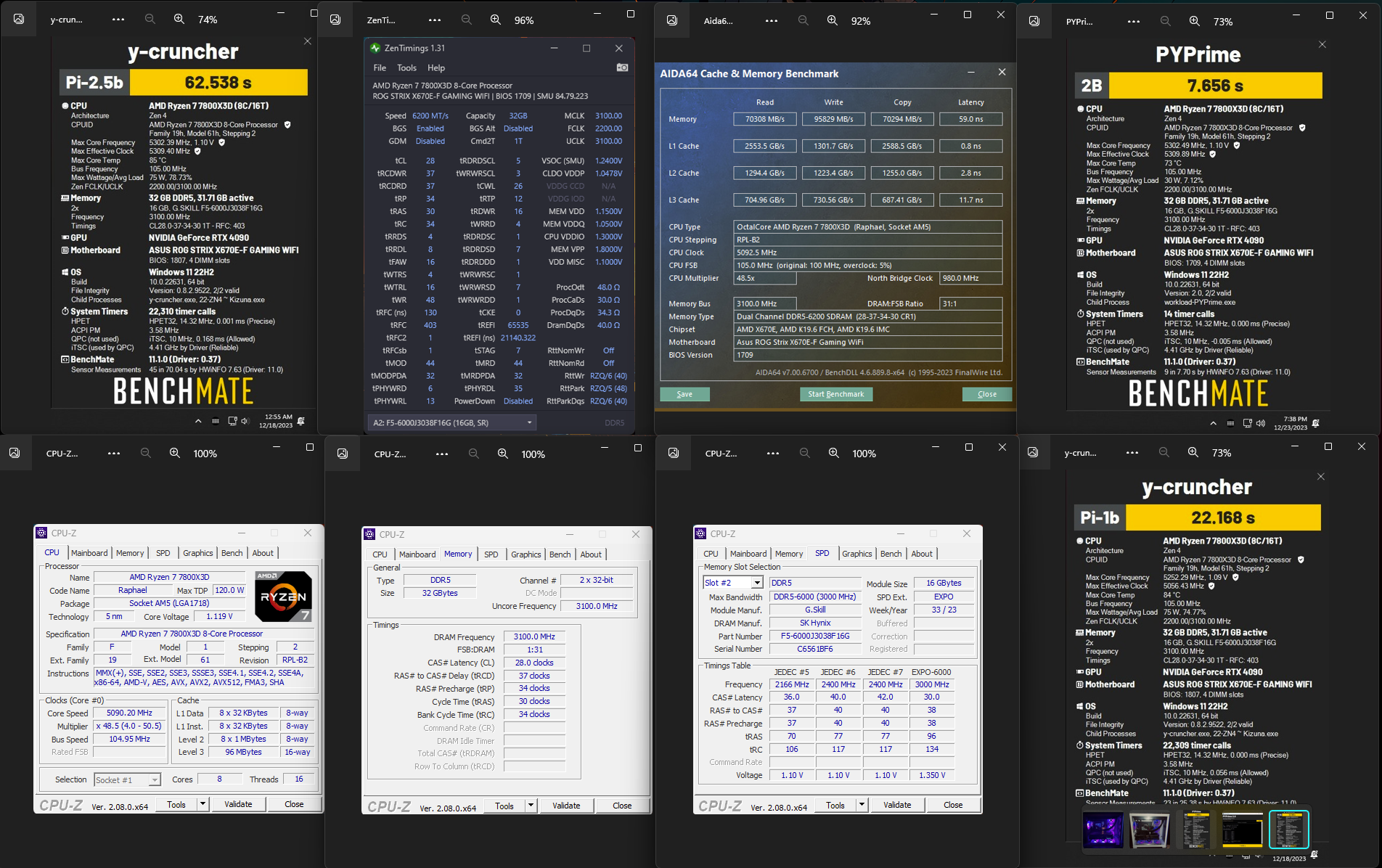Zoom in on the viewer of the CPU-Z Memory screenshot
The width and height of the screenshot is (1382, 868).
click(x=503, y=454)
